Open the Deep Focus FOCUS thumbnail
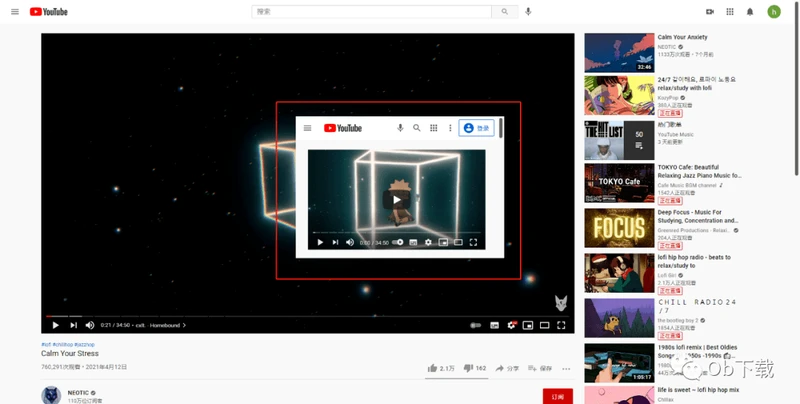 click(x=619, y=228)
